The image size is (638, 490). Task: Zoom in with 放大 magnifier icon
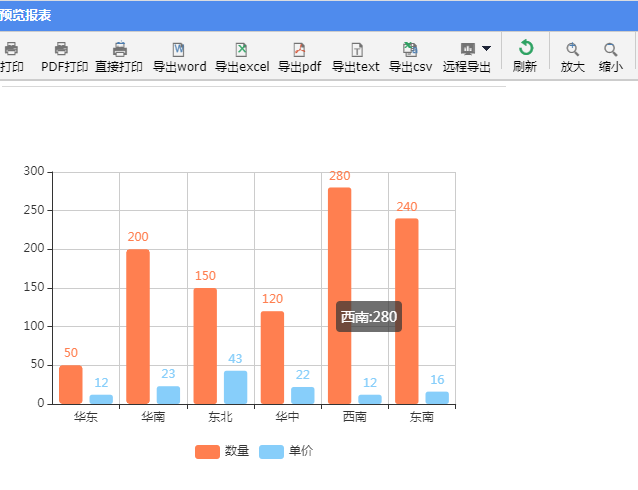573,49
